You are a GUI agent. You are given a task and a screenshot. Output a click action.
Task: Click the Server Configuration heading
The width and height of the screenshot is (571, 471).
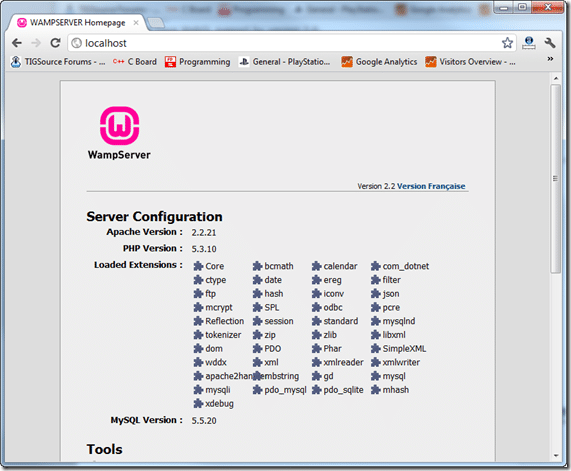point(154,216)
